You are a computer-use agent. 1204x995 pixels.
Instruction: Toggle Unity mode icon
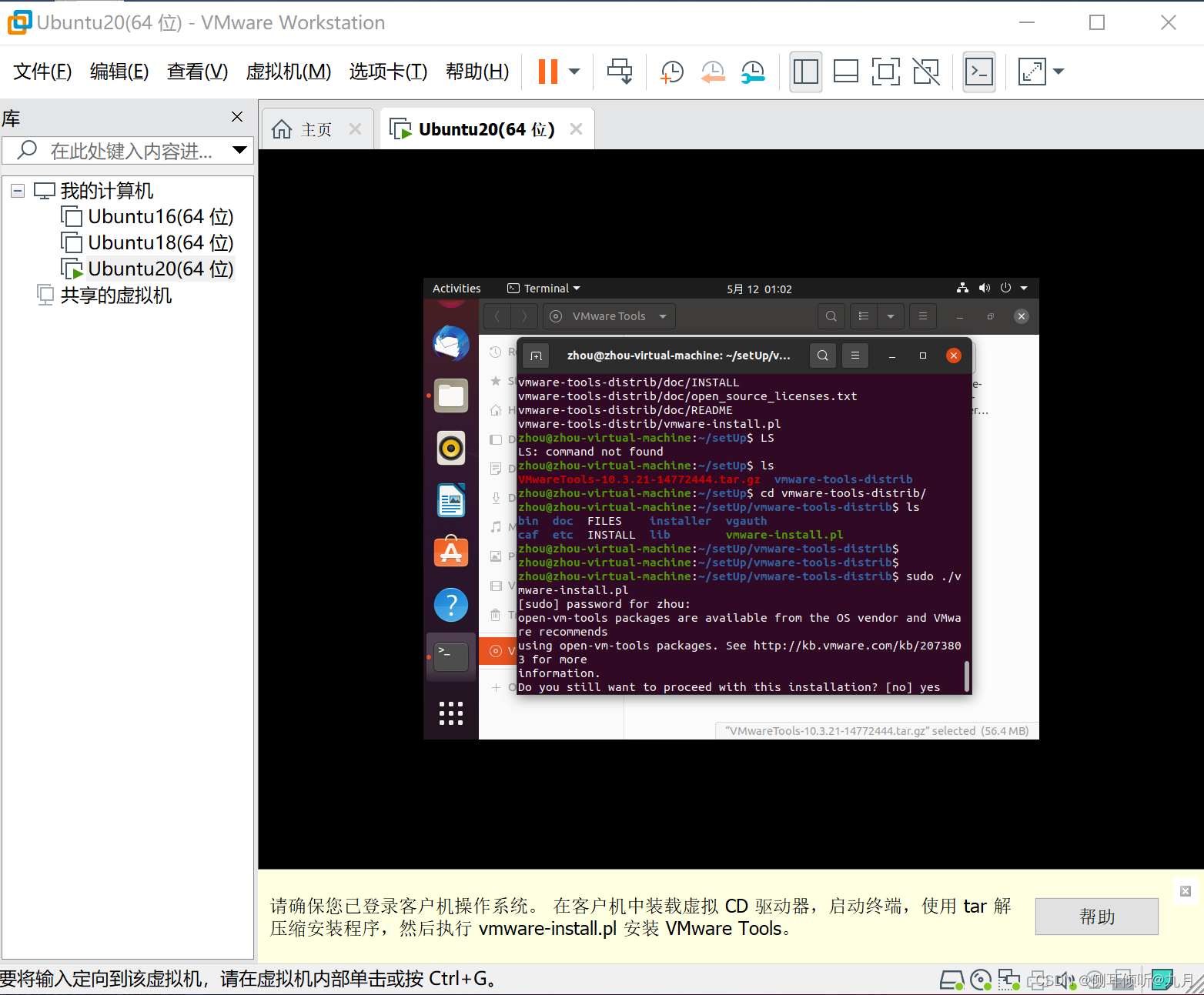coord(926,72)
